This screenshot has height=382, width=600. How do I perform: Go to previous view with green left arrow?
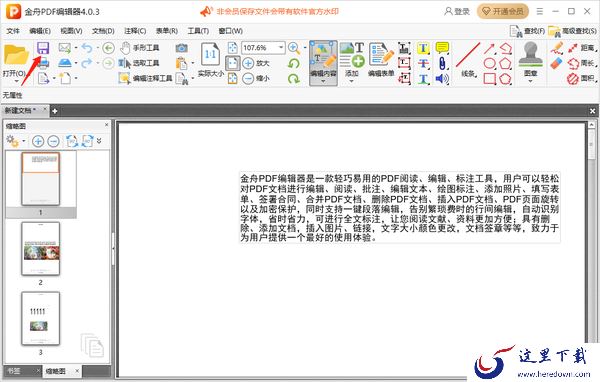(109, 48)
